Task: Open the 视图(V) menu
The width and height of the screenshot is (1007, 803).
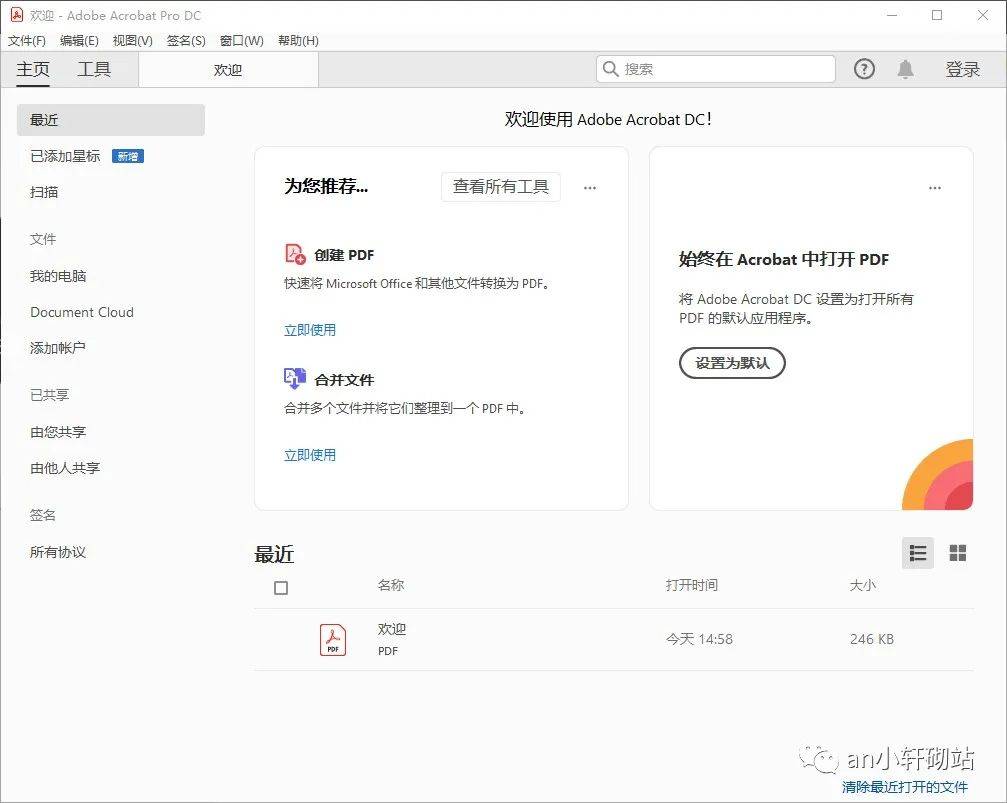Action: coord(132,41)
